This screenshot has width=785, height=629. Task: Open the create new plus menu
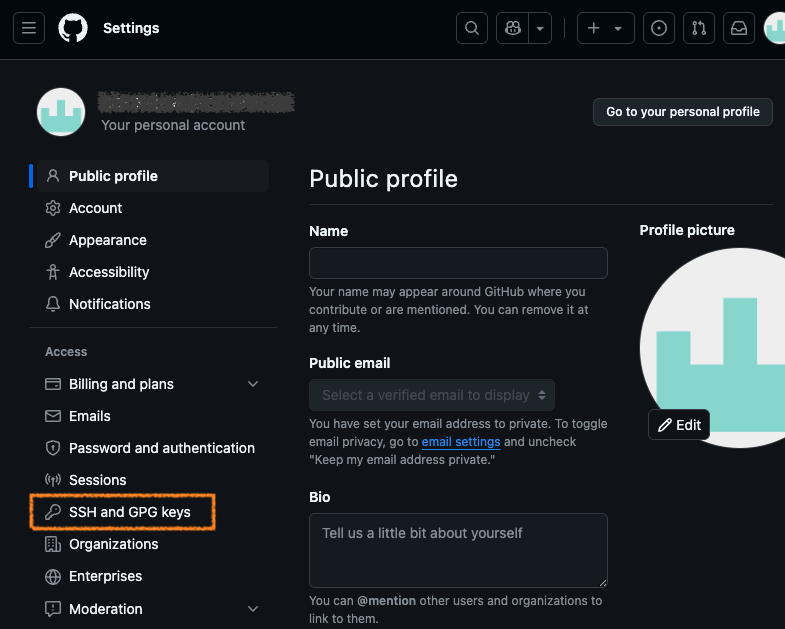point(606,28)
